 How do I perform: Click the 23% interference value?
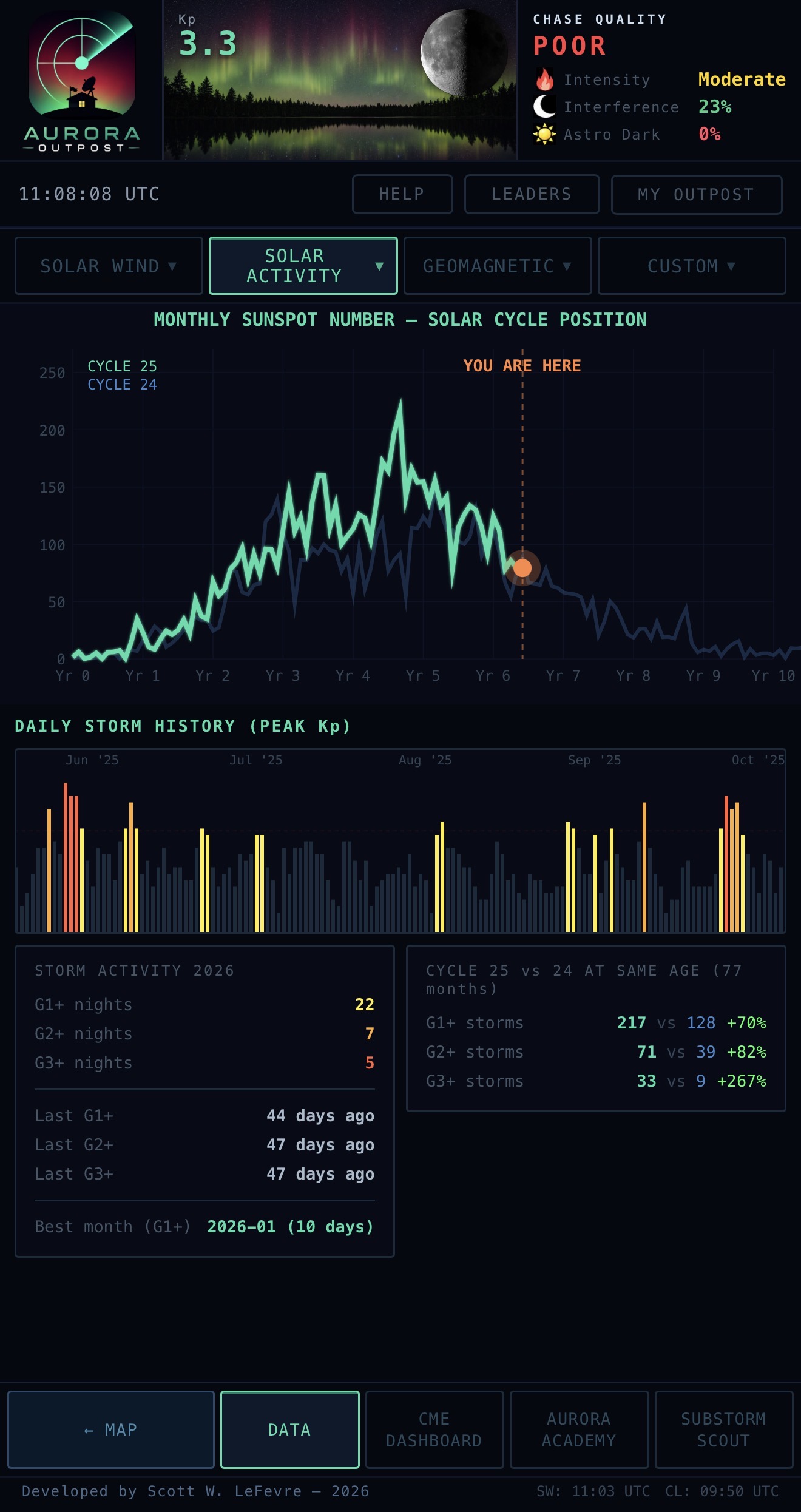715,107
